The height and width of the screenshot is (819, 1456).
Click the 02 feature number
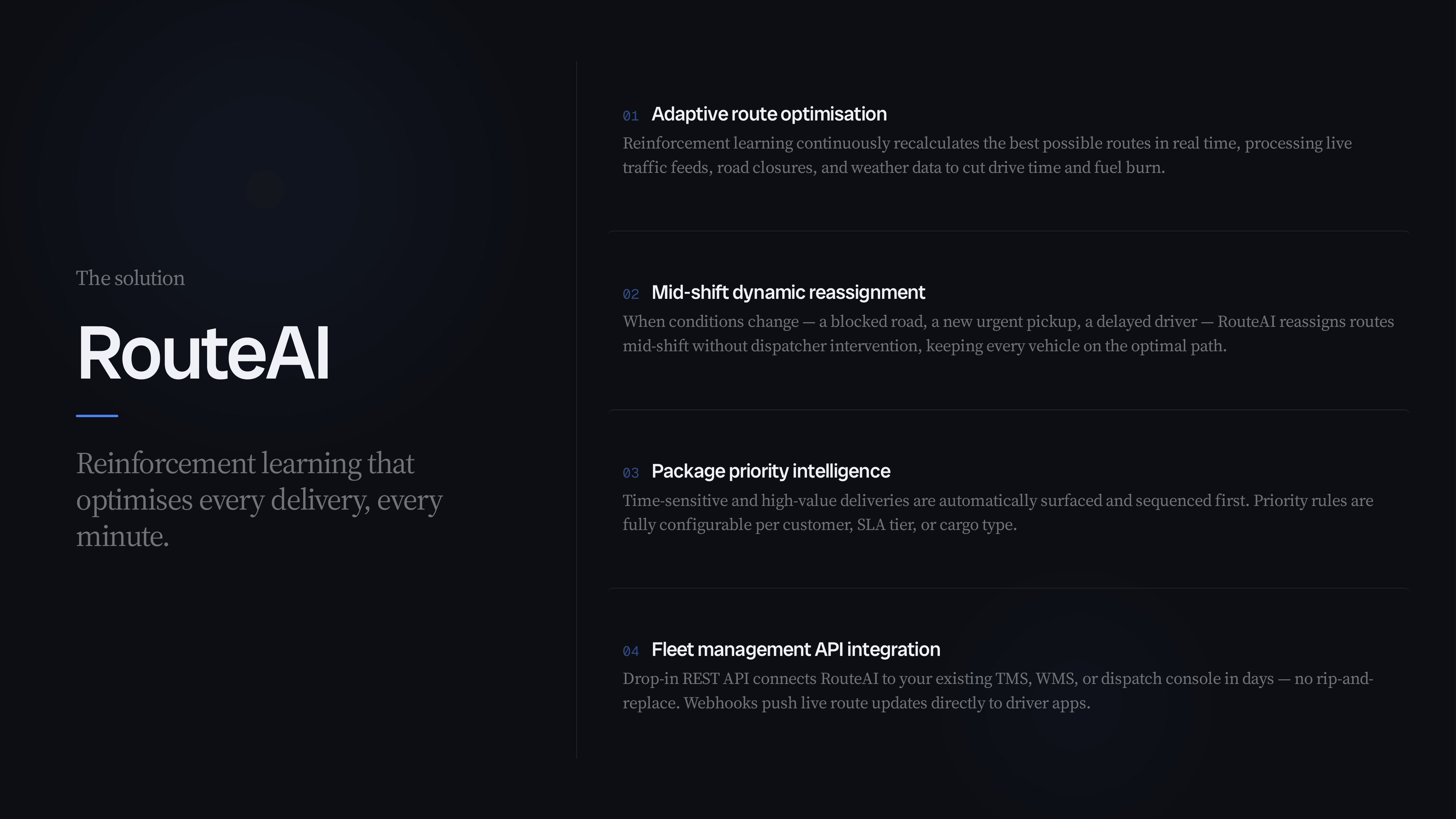tap(631, 294)
